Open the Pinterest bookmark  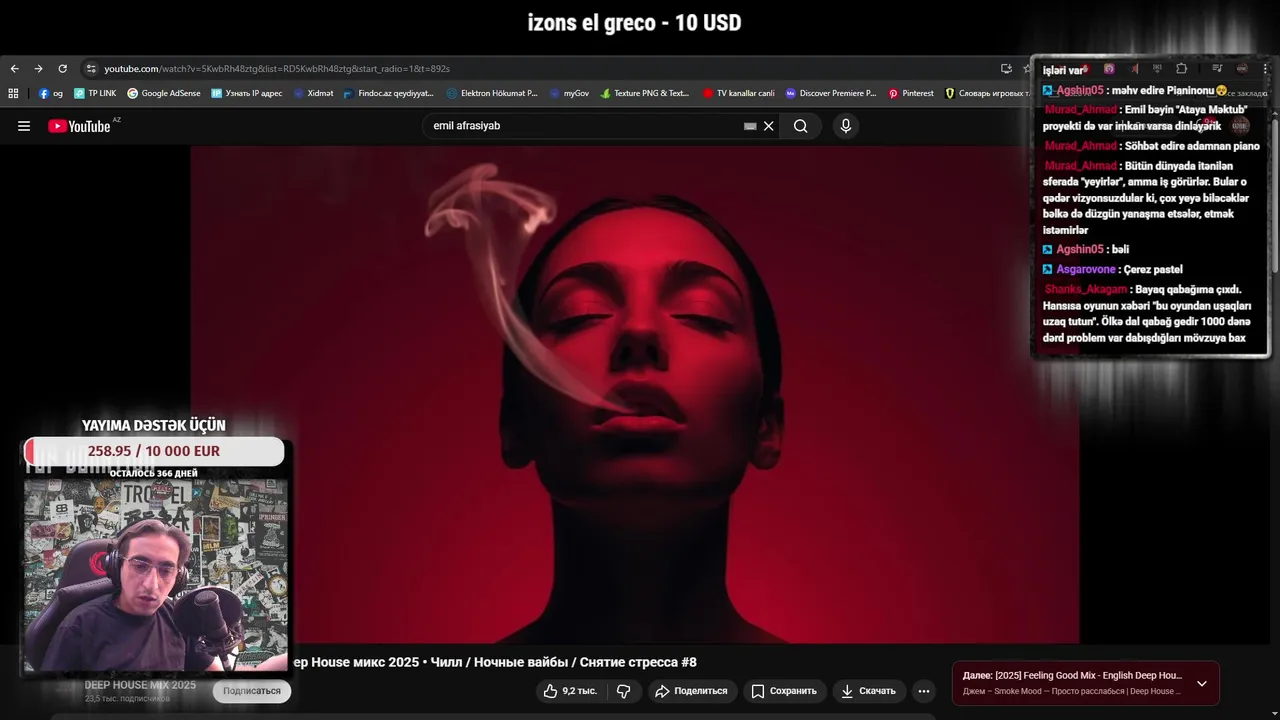(911, 93)
